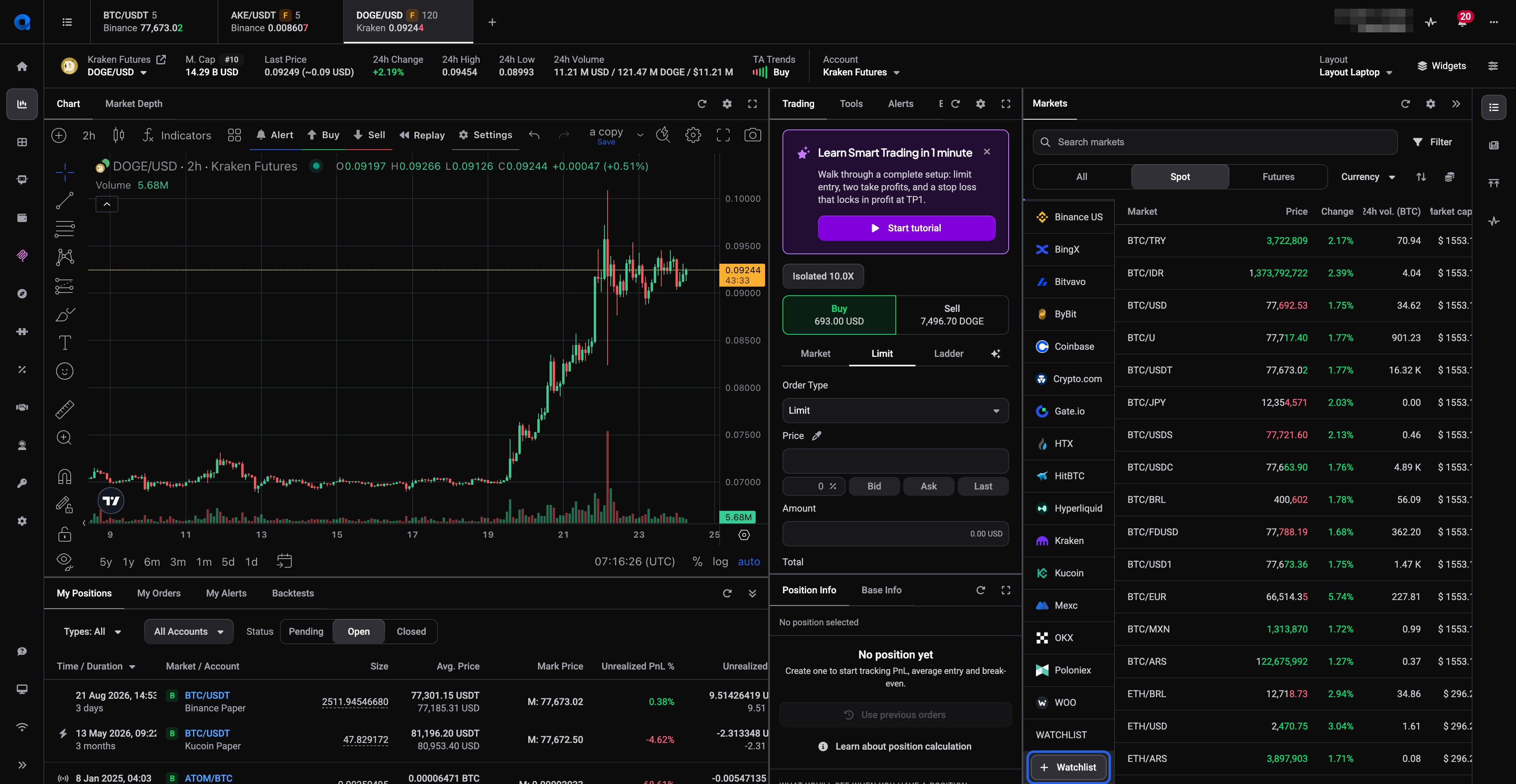Expand the Currency dropdown
This screenshot has width=1516, height=784.
(x=1368, y=176)
